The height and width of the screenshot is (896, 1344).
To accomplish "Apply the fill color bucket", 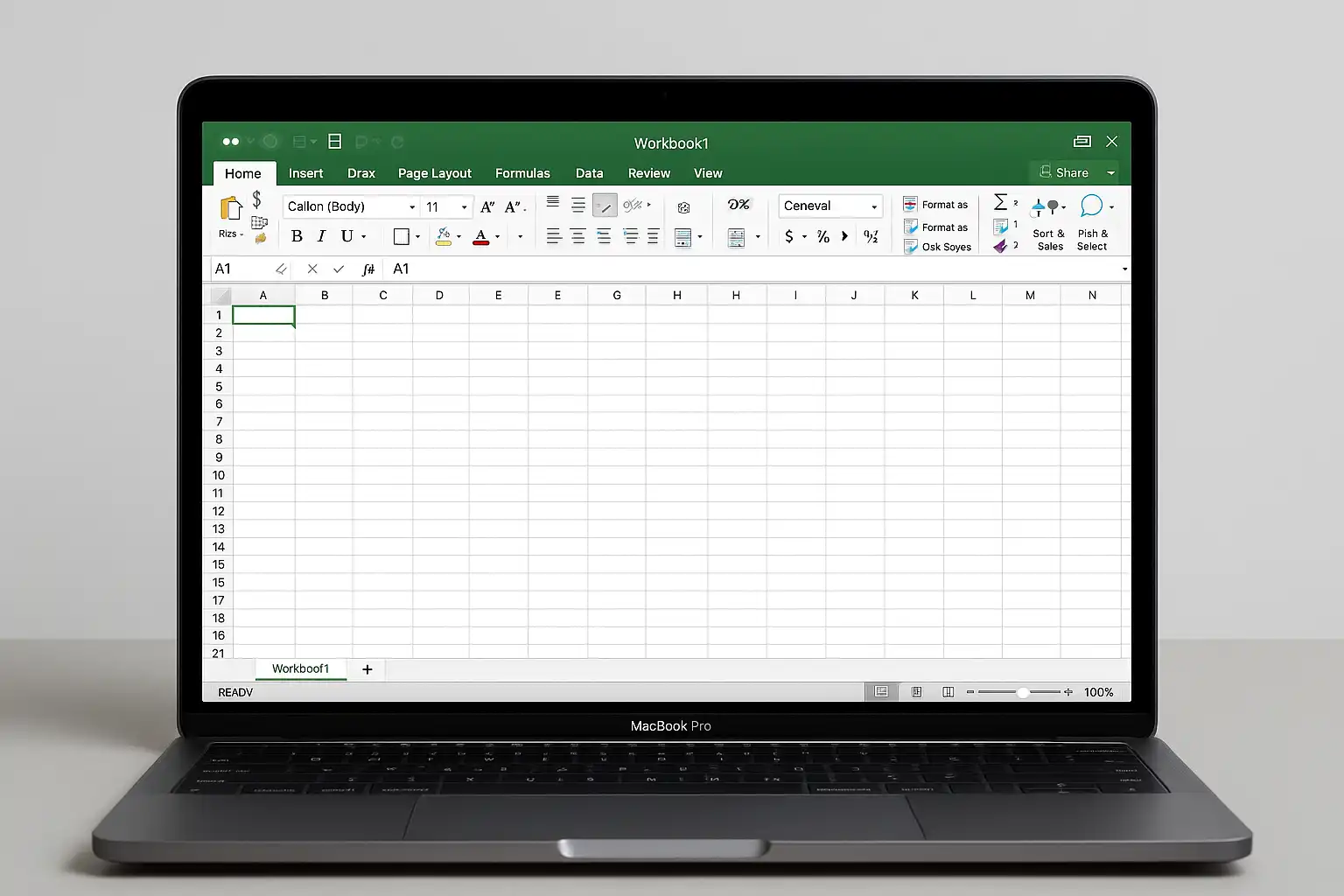I will click(444, 236).
